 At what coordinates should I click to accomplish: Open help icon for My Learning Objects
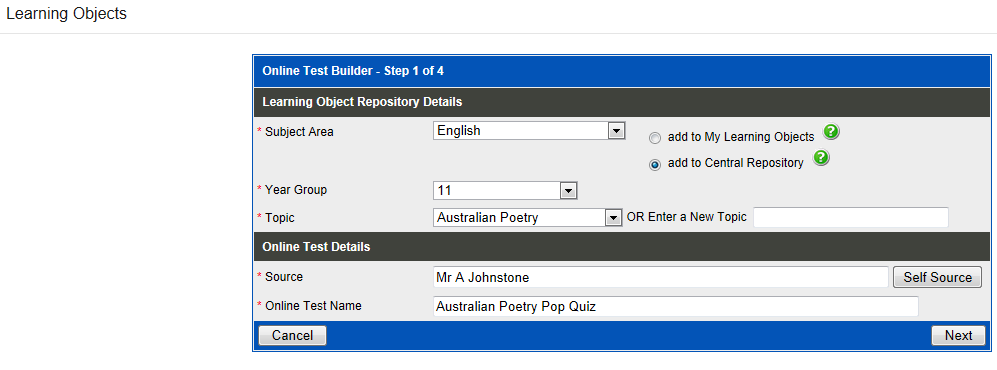pyautogui.click(x=831, y=132)
